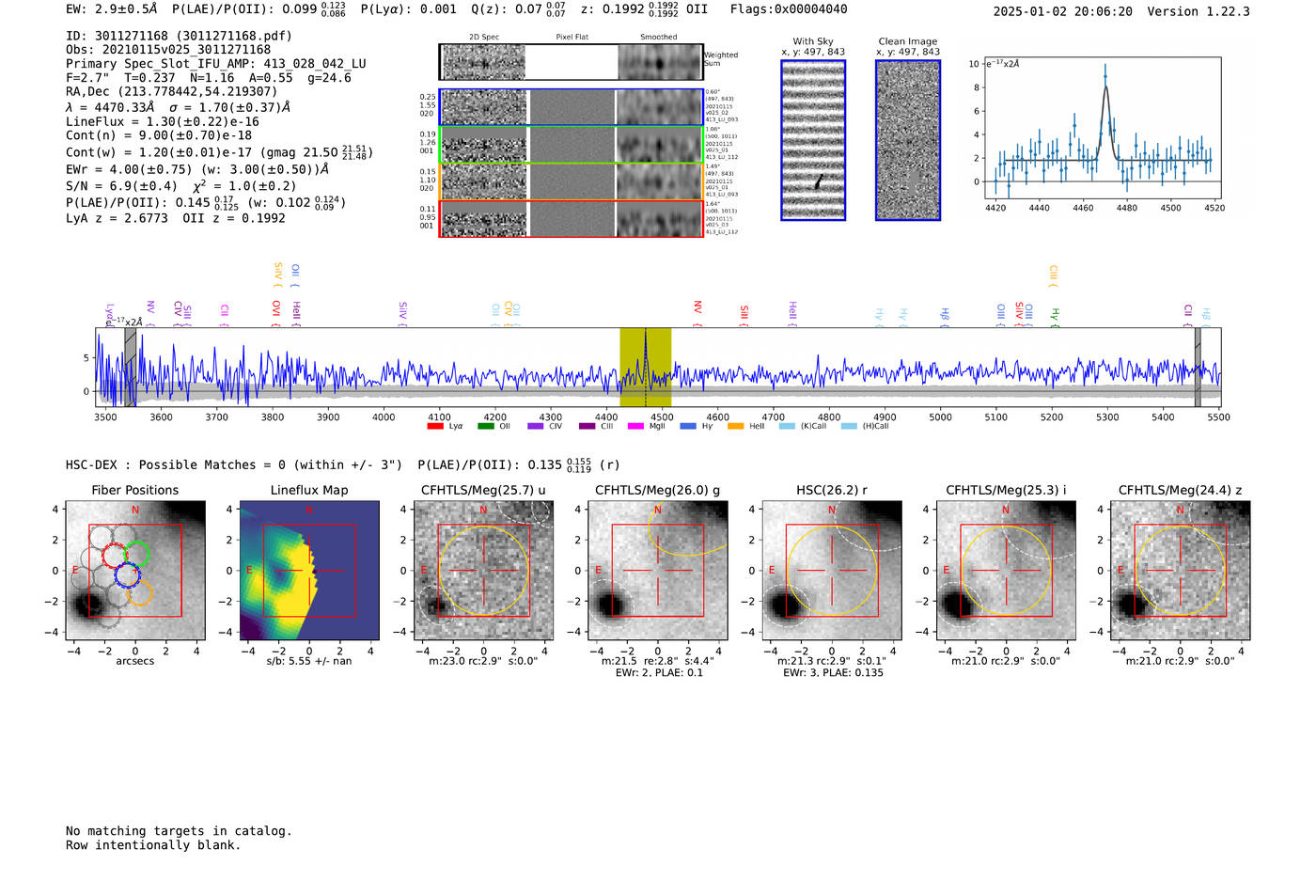The image size is (1316, 896).
Task: Click the 's/b: 5.55 +/- nan' label
Action: tap(309, 661)
